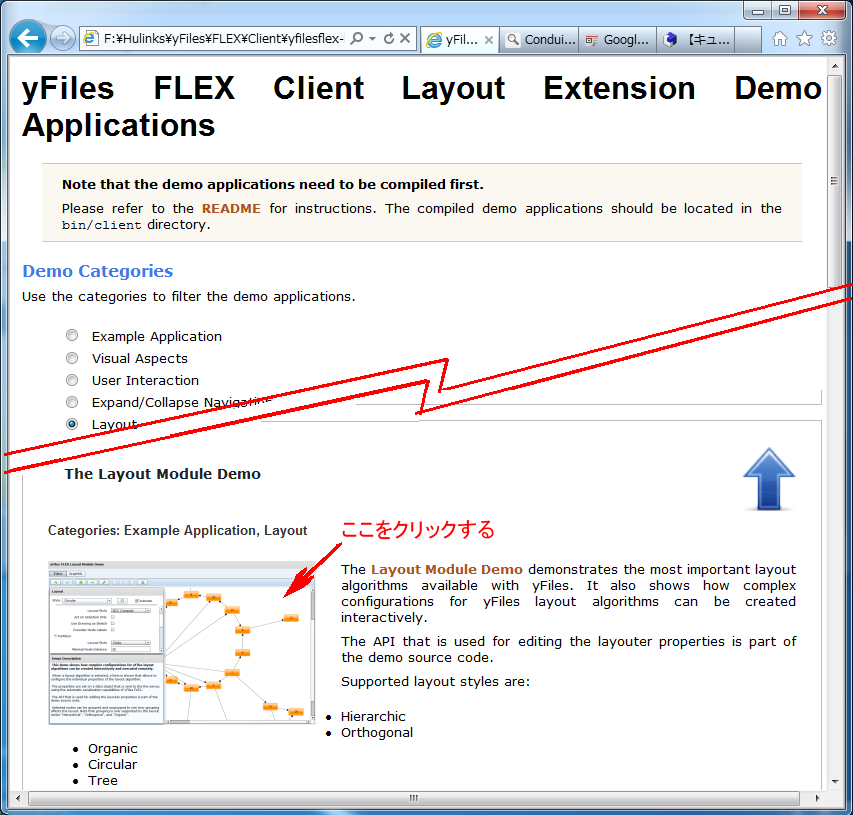This screenshot has height=815, width=853.
Task: Click the Hierarchic list item
Action: coord(373,717)
